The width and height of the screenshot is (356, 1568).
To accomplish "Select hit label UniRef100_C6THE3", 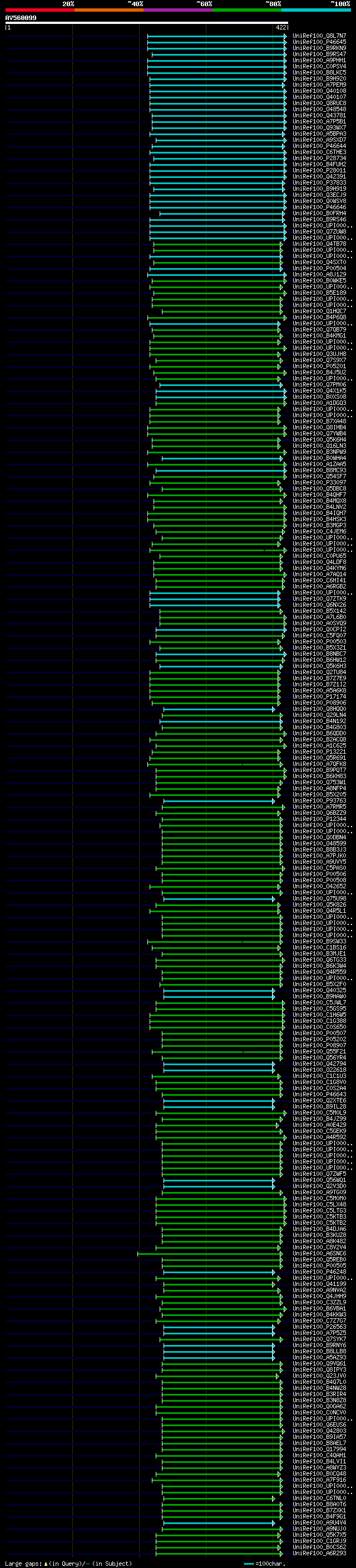I will coord(319,152).
